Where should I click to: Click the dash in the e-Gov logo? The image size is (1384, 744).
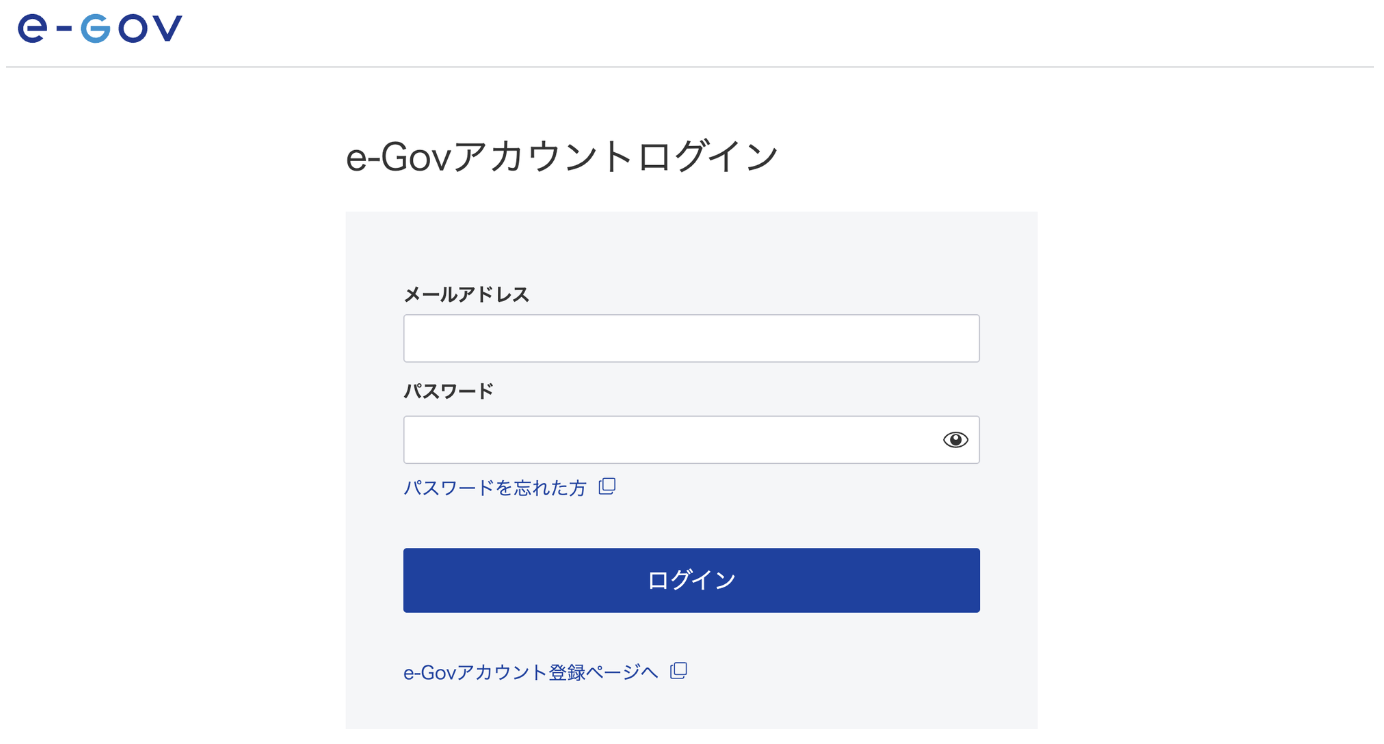(62, 30)
